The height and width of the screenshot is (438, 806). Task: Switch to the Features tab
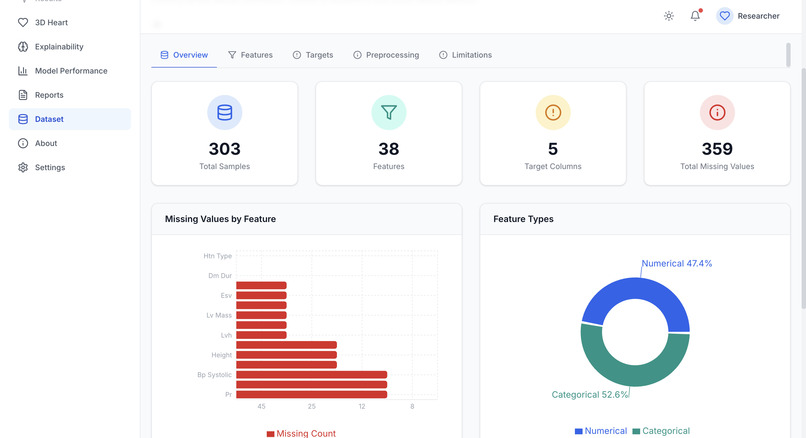[x=250, y=55]
